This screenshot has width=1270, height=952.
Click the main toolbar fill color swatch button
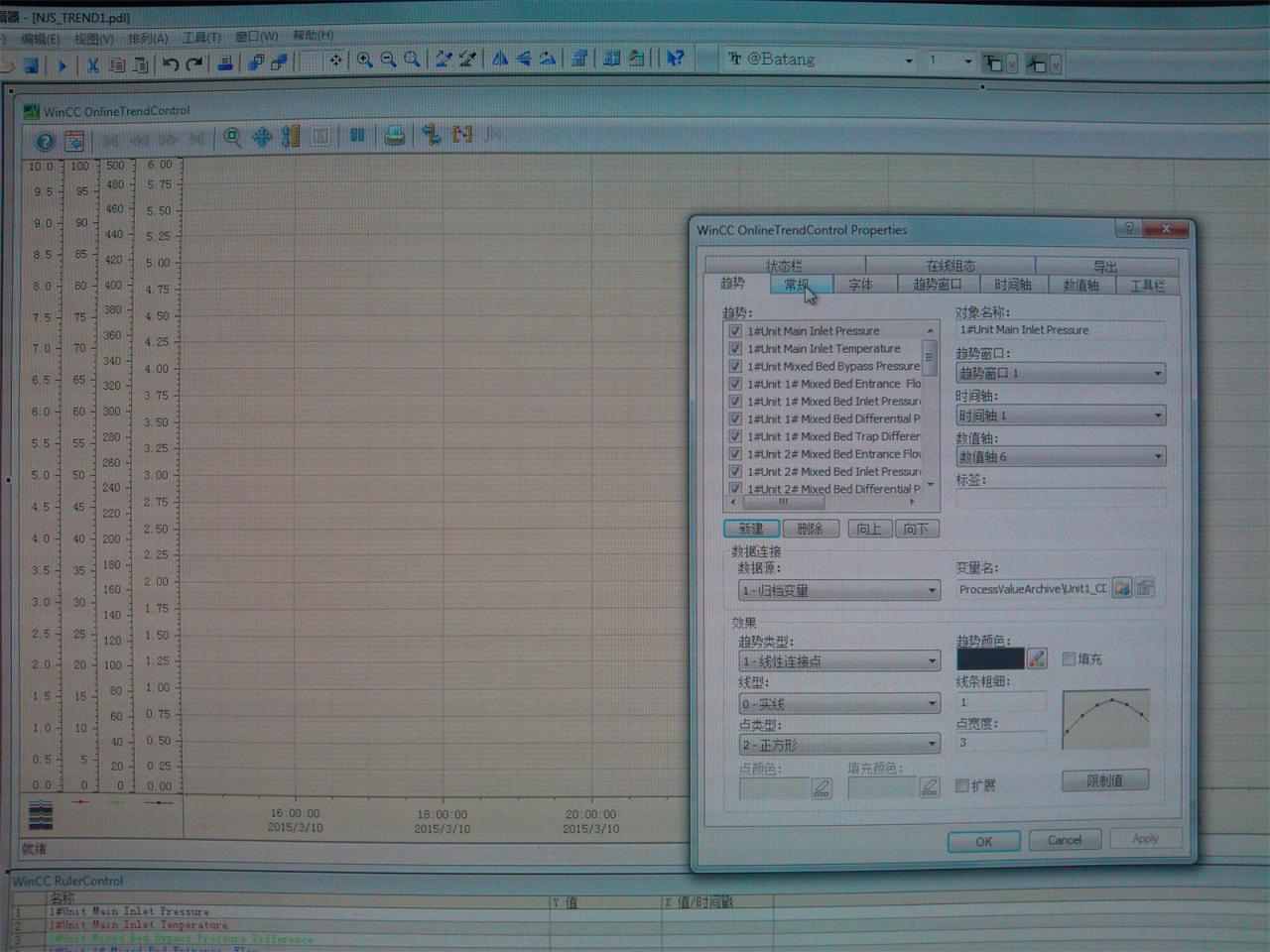click(1036, 63)
